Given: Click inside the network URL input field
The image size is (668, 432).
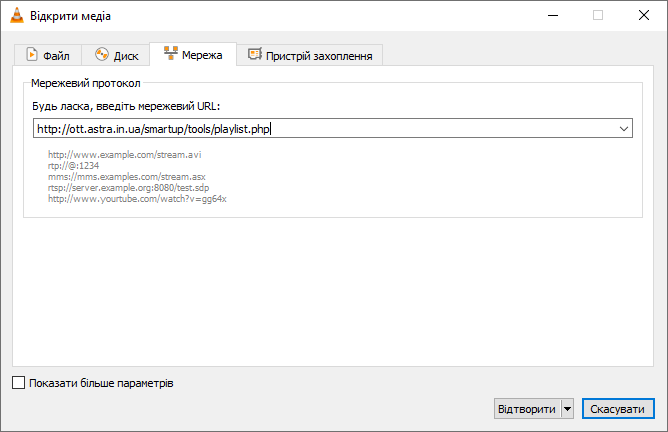Looking at the screenshot, I should click(325, 129).
